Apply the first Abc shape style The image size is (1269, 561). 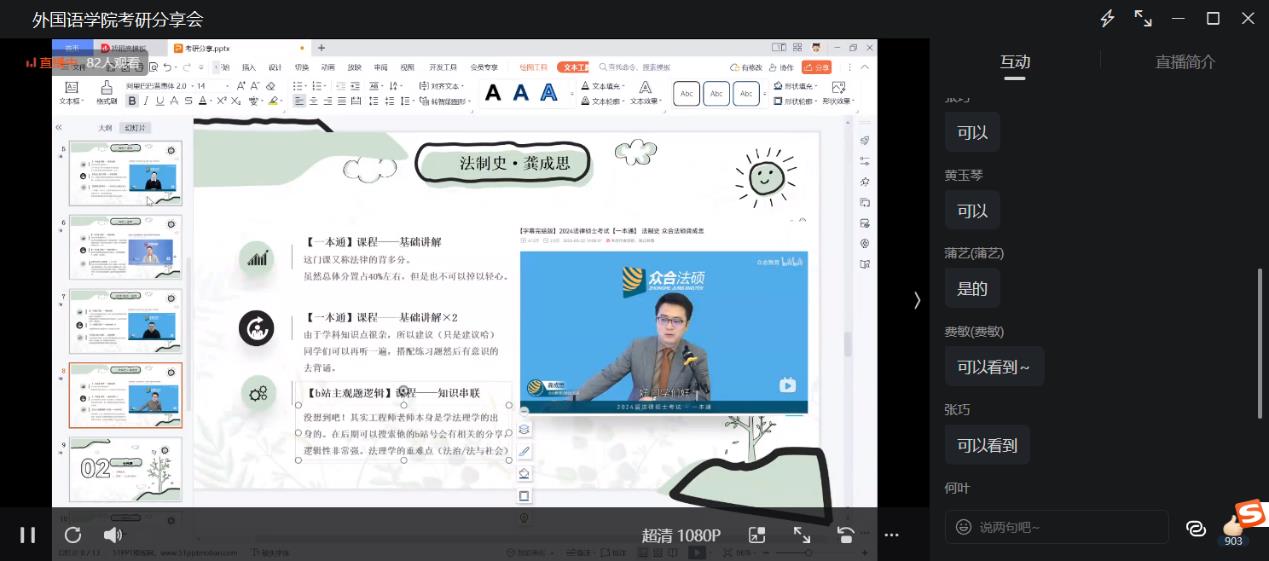[x=687, y=93]
